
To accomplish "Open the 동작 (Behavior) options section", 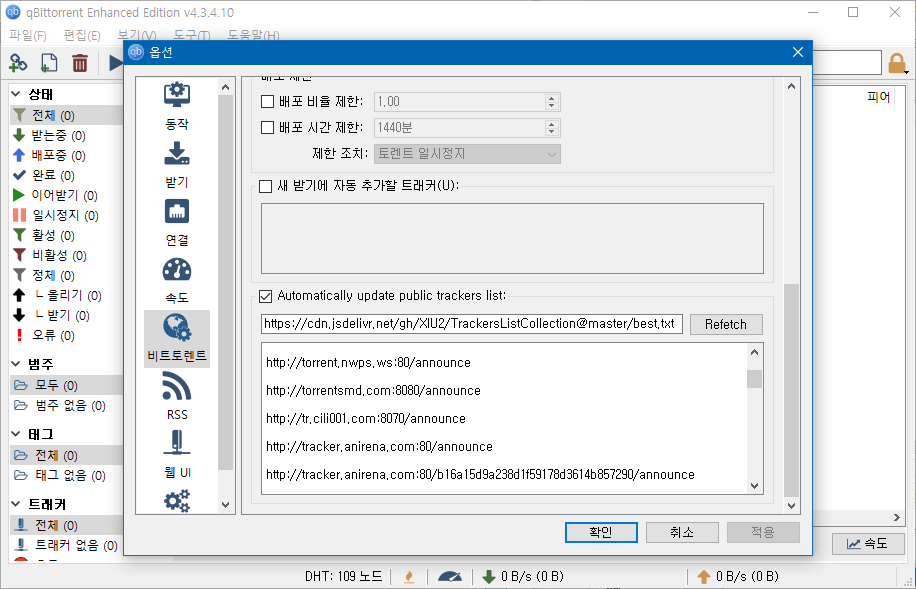I will [x=176, y=107].
